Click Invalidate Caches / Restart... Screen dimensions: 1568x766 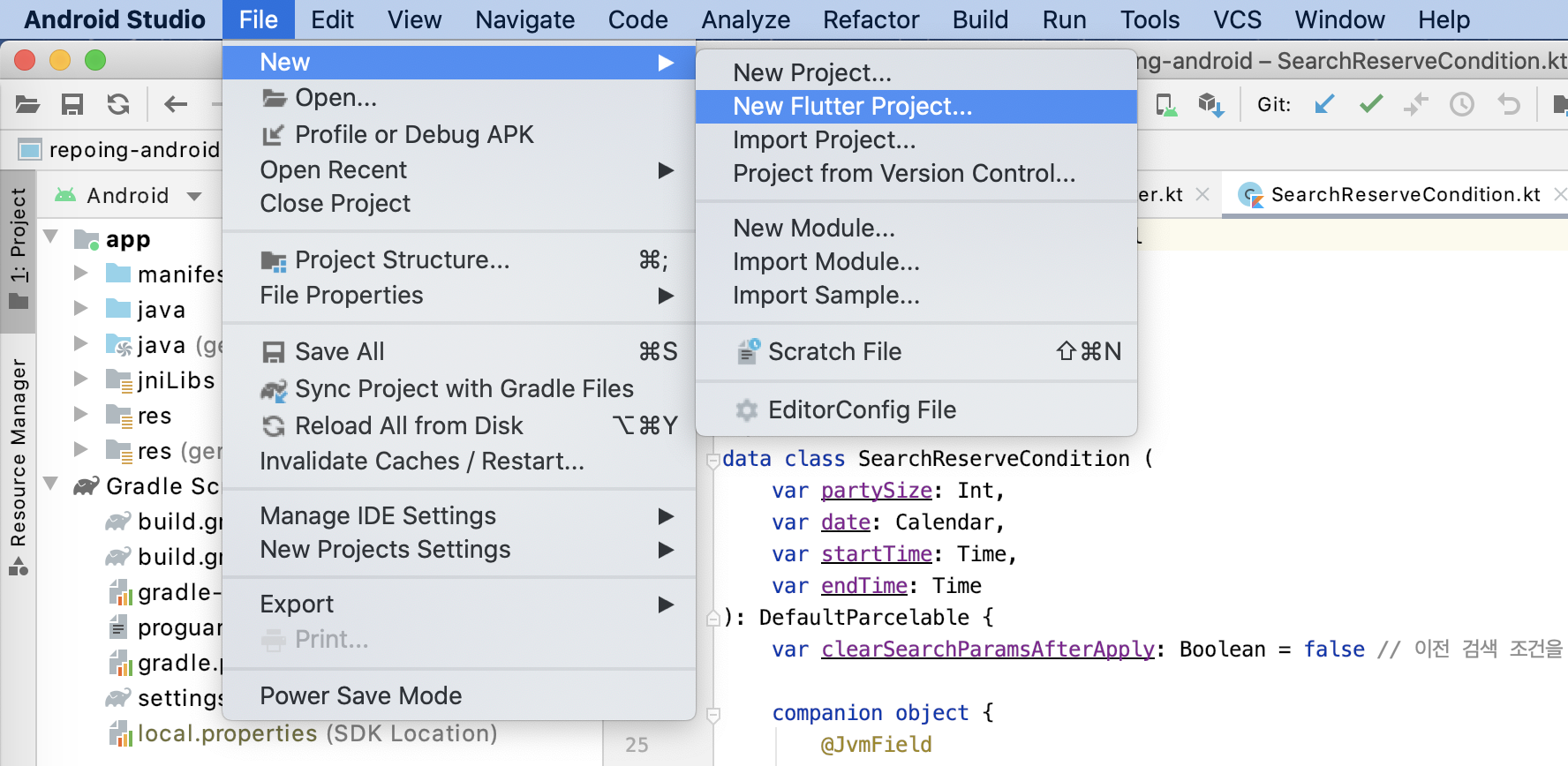(x=459, y=462)
